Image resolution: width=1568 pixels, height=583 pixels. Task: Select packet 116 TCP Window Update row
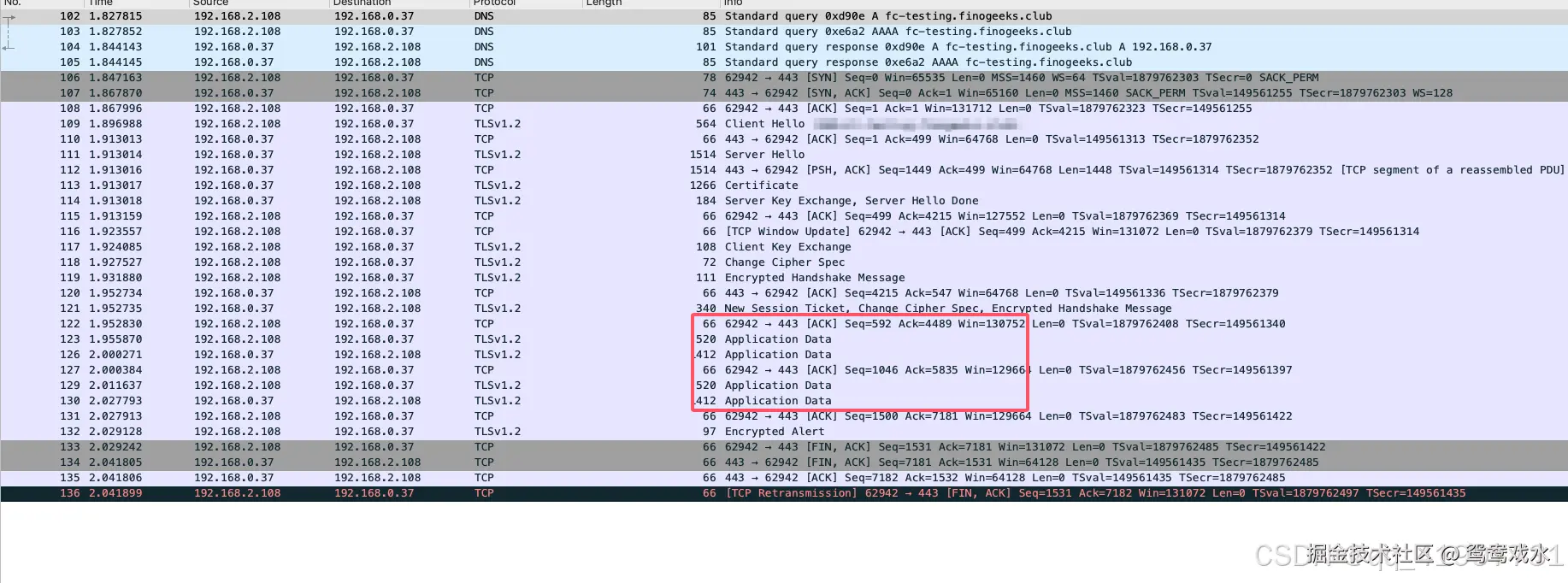(x=784, y=232)
